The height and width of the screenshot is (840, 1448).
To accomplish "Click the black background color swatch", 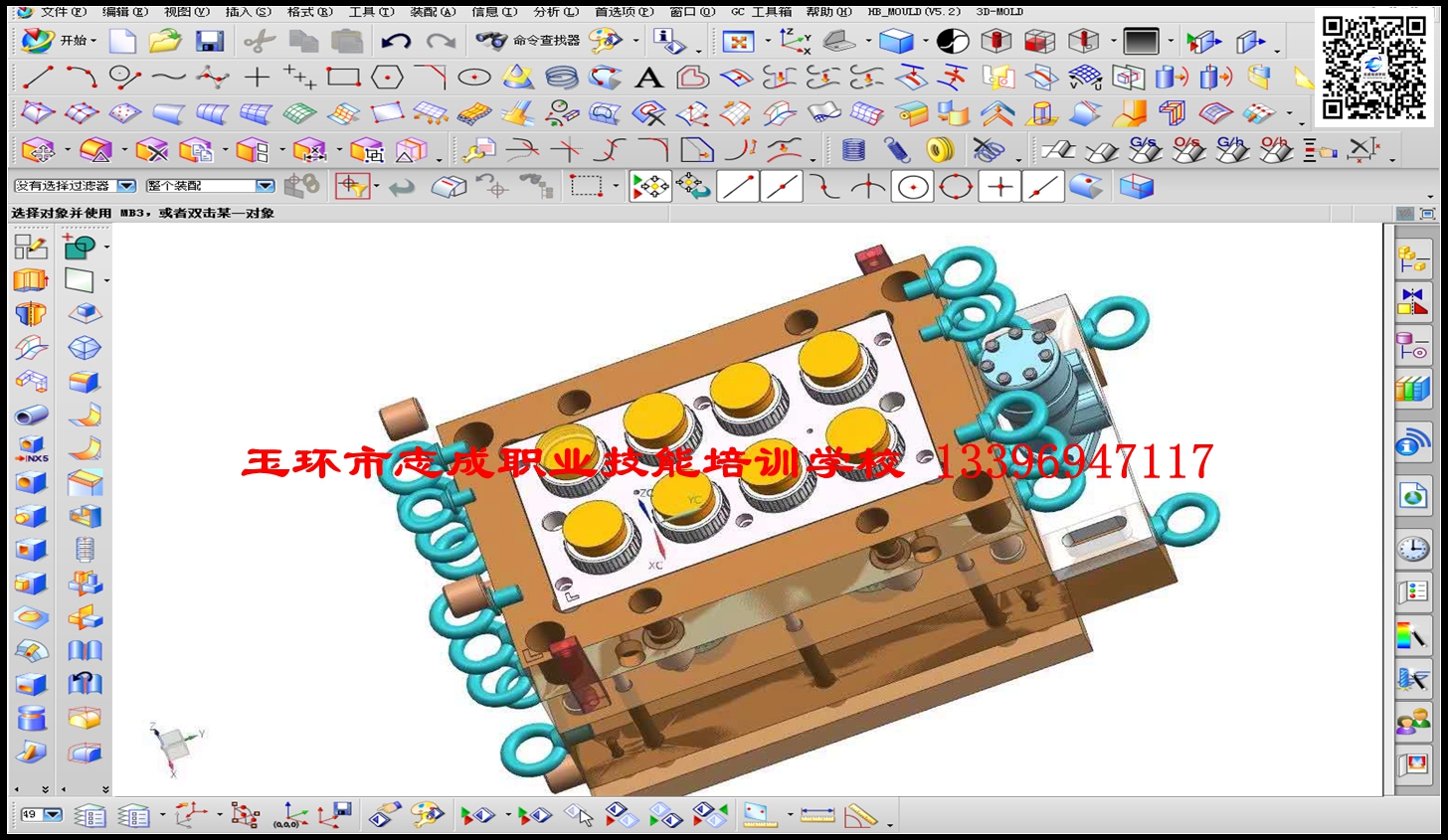I will (1141, 41).
